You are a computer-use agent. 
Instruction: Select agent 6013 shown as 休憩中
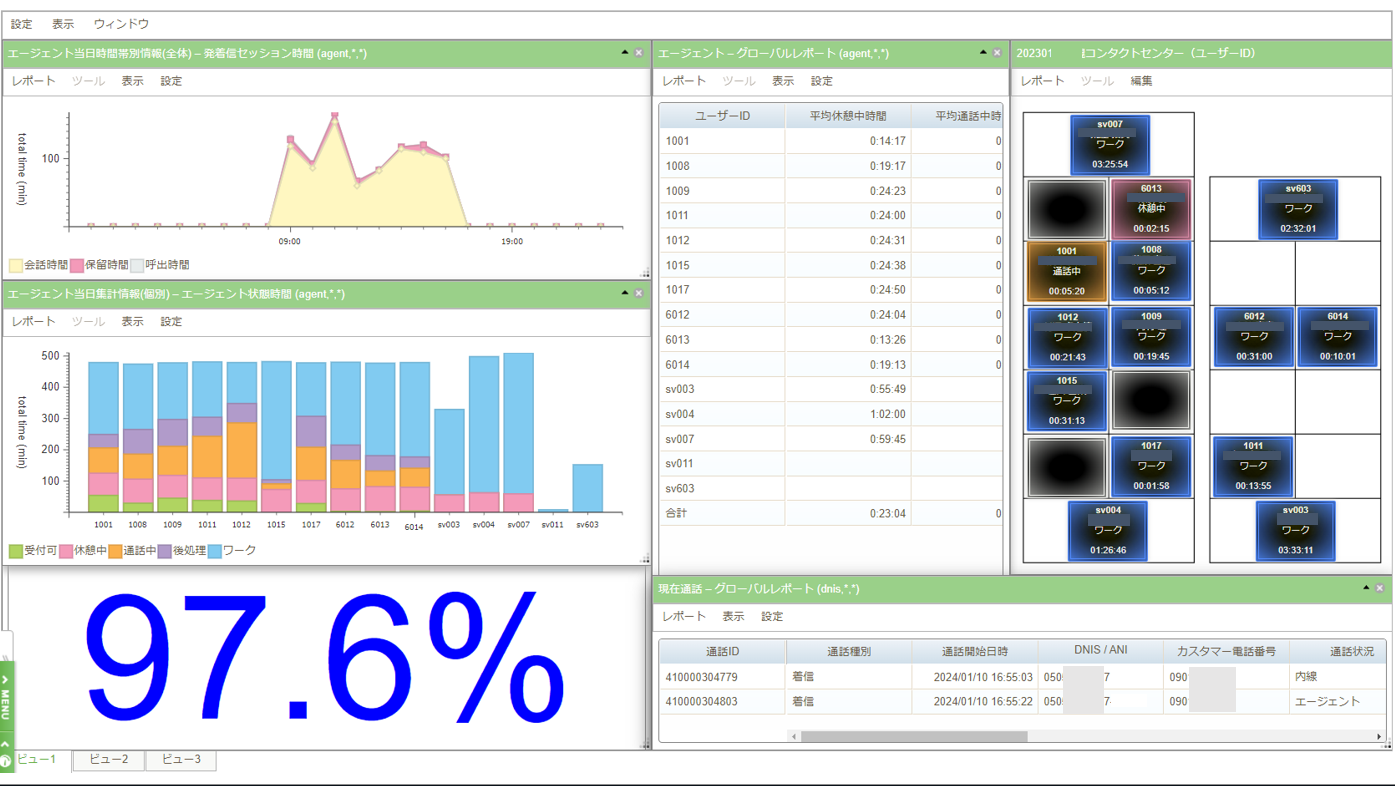coord(1150,208)
